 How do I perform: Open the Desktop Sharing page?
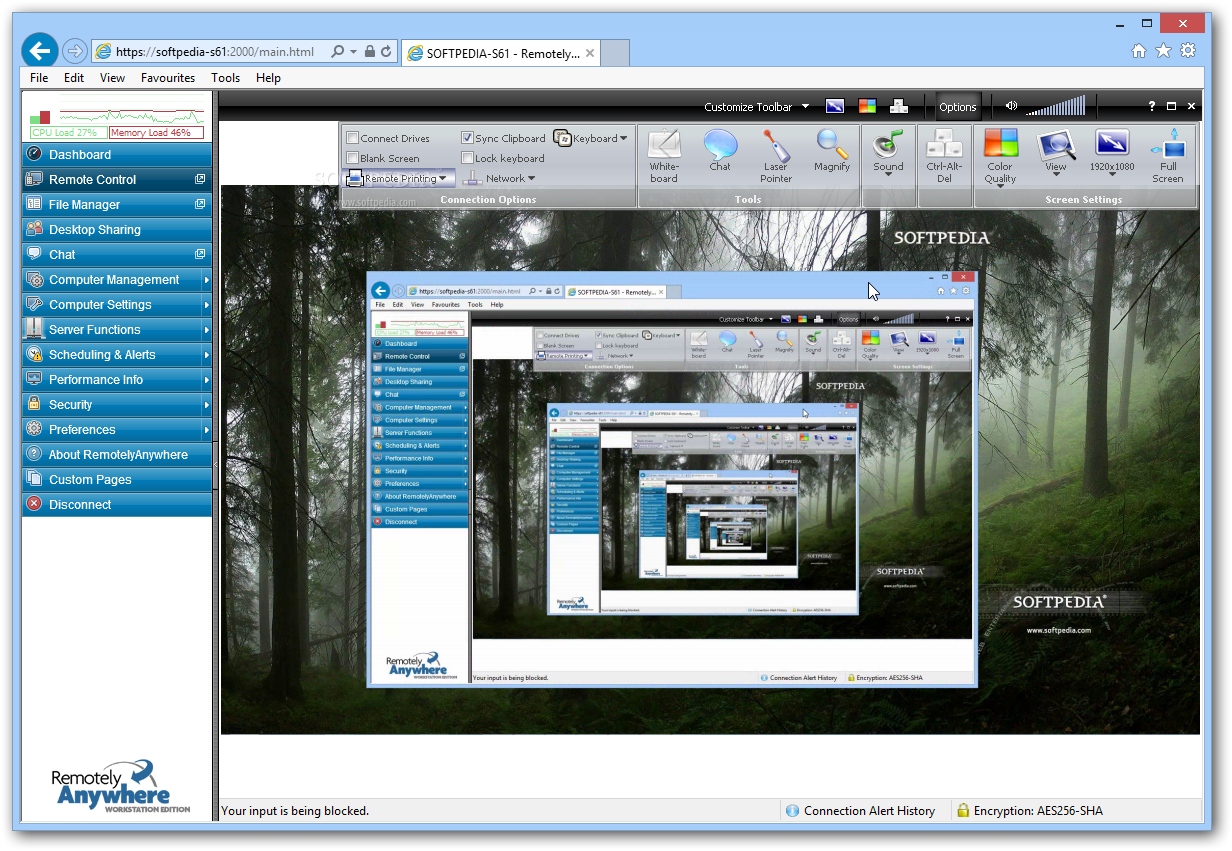coord(117,230)
